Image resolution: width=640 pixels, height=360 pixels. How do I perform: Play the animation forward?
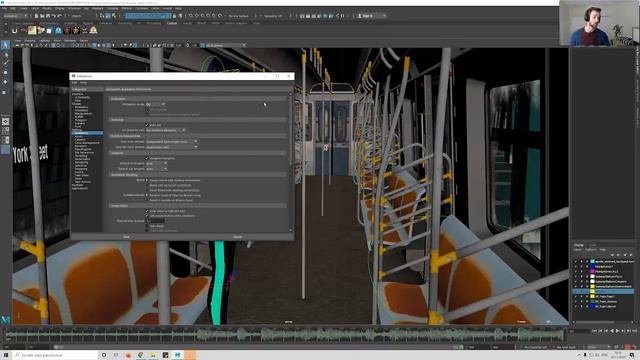tap(617, 331)
